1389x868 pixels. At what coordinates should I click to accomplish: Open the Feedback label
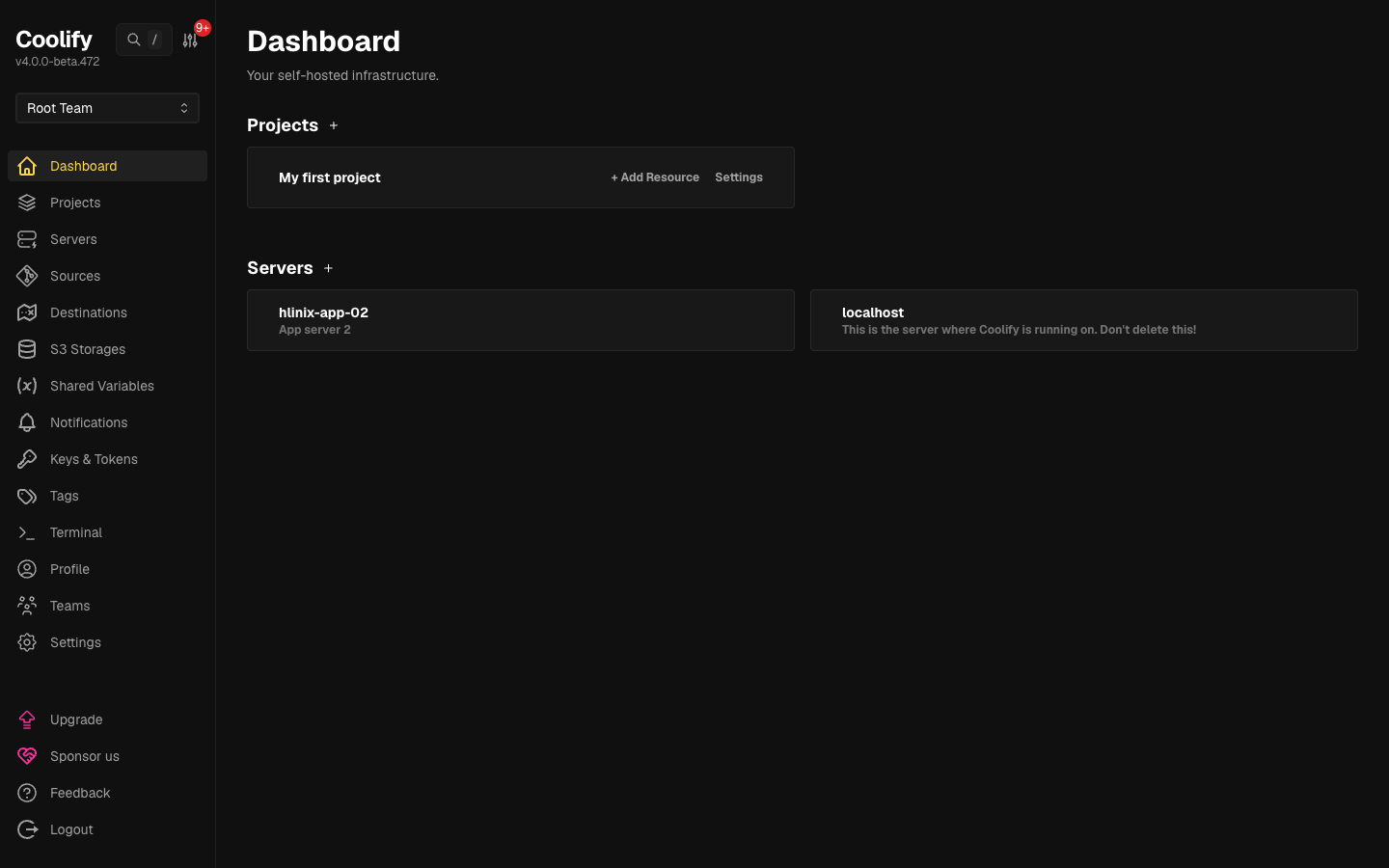click(x=80, y=793)
